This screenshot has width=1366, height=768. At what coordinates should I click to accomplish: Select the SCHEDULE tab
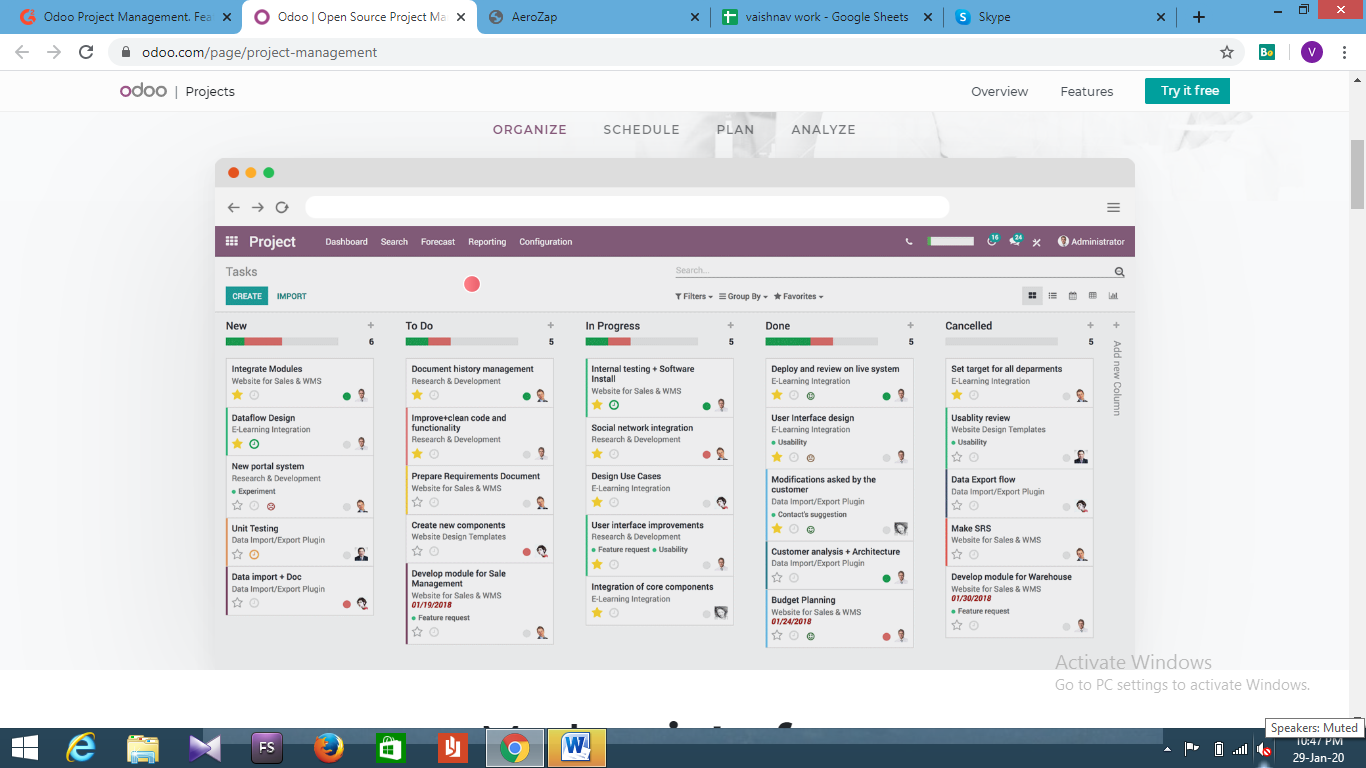(641, 130)
